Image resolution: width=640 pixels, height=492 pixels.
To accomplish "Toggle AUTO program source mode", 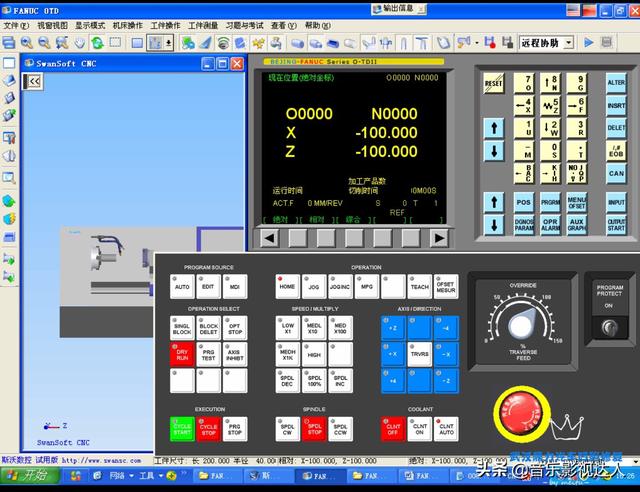I will (182, 286).
